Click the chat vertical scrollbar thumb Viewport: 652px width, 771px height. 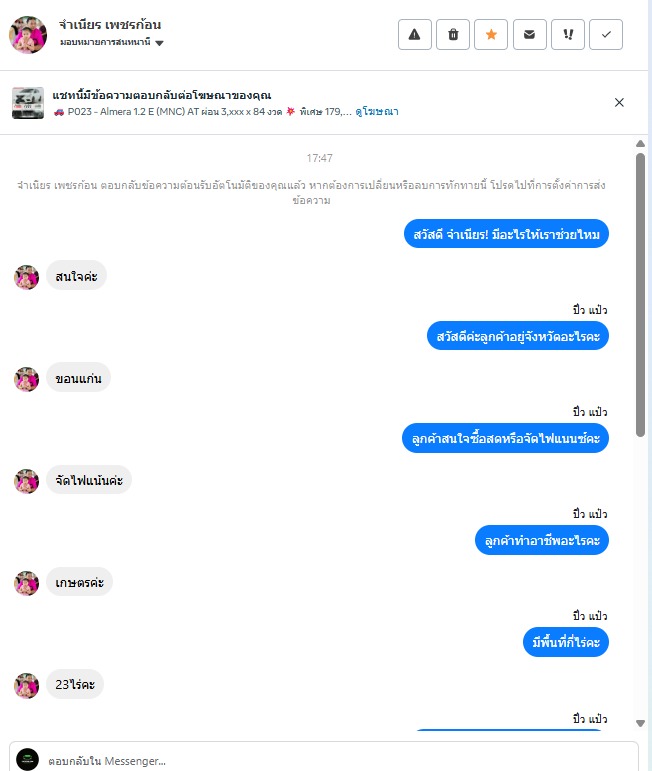click(x=640, y=295)
